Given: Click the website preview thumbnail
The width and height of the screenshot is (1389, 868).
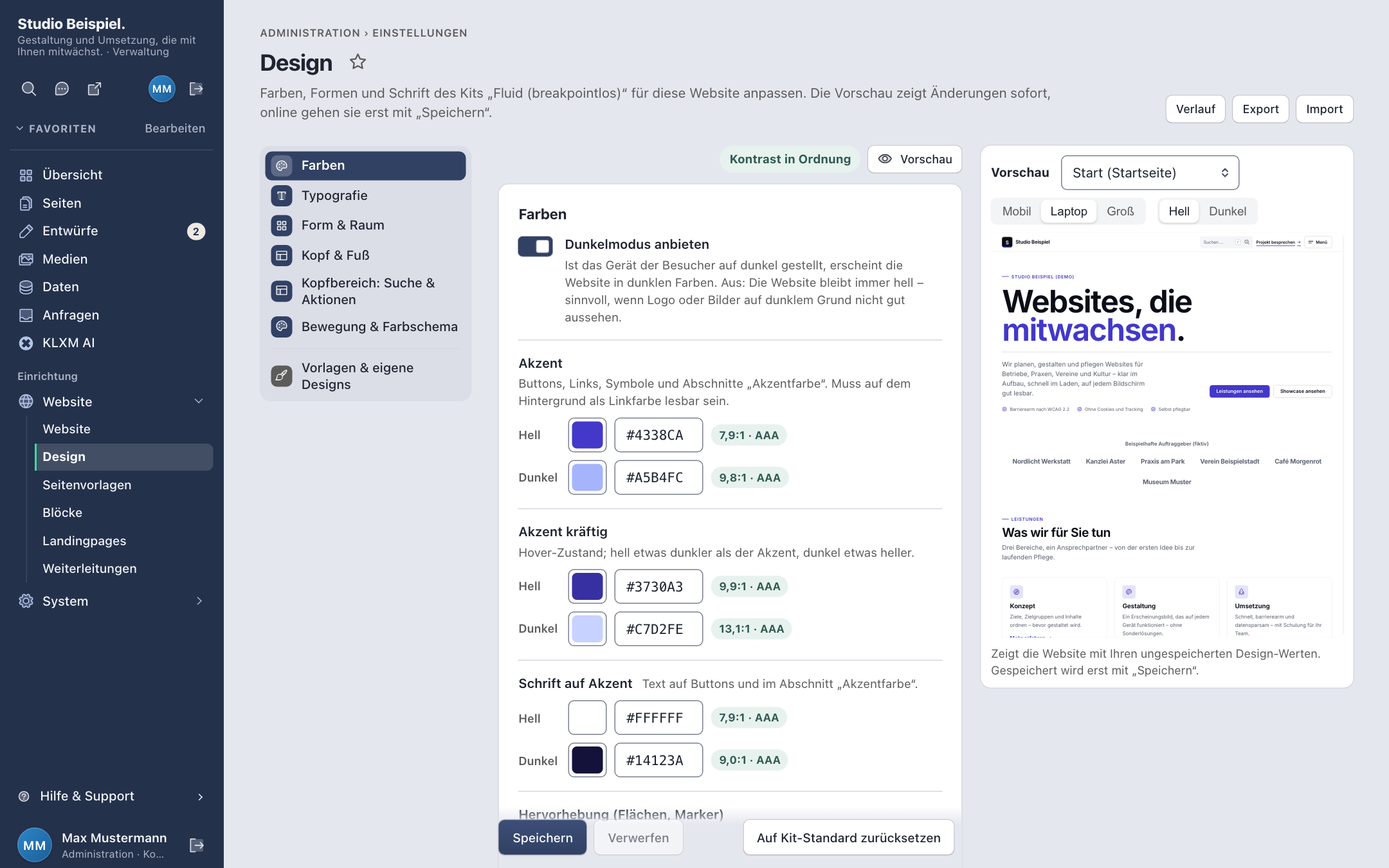Looking at the screenshot, I should [x=1167, y=435].
